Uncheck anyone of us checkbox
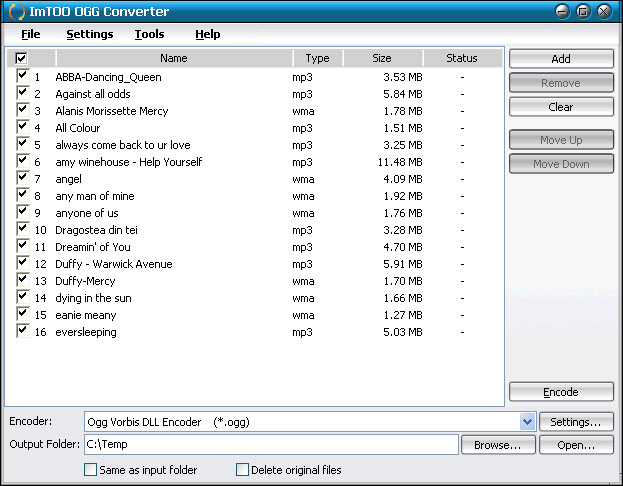Image resolution: width=623 pixels, height=486 pixels. (23, 212)
